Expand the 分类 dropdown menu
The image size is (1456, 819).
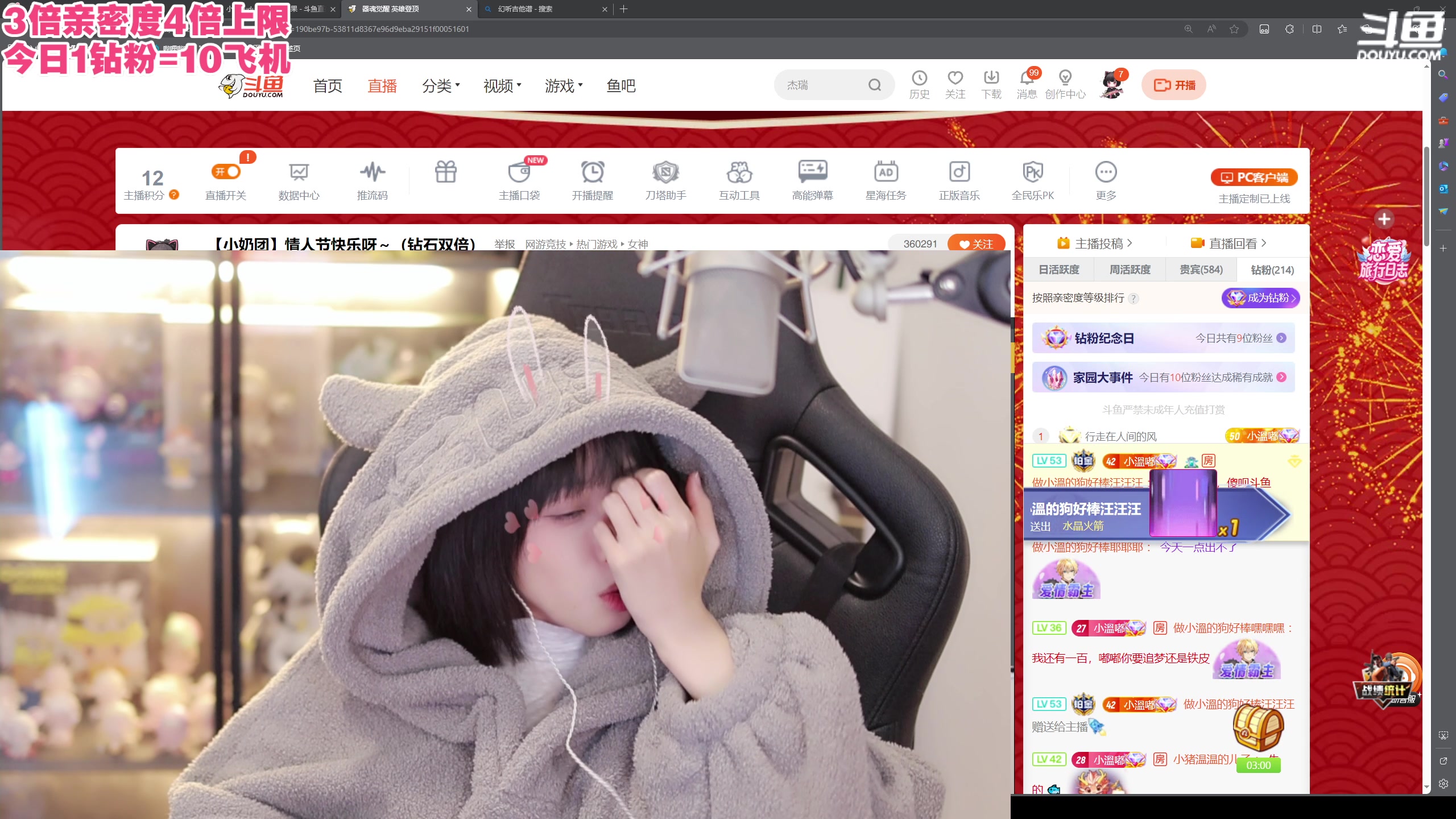(441, 86)
